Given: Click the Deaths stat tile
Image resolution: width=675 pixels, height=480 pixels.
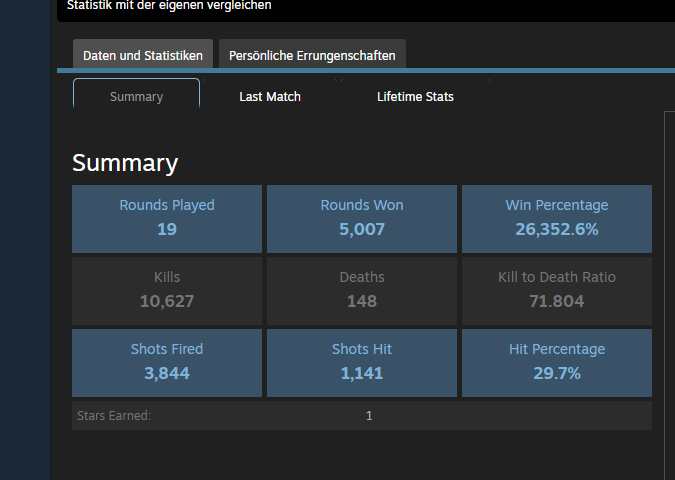Looking at the screenshot, I should click(362, 290).
